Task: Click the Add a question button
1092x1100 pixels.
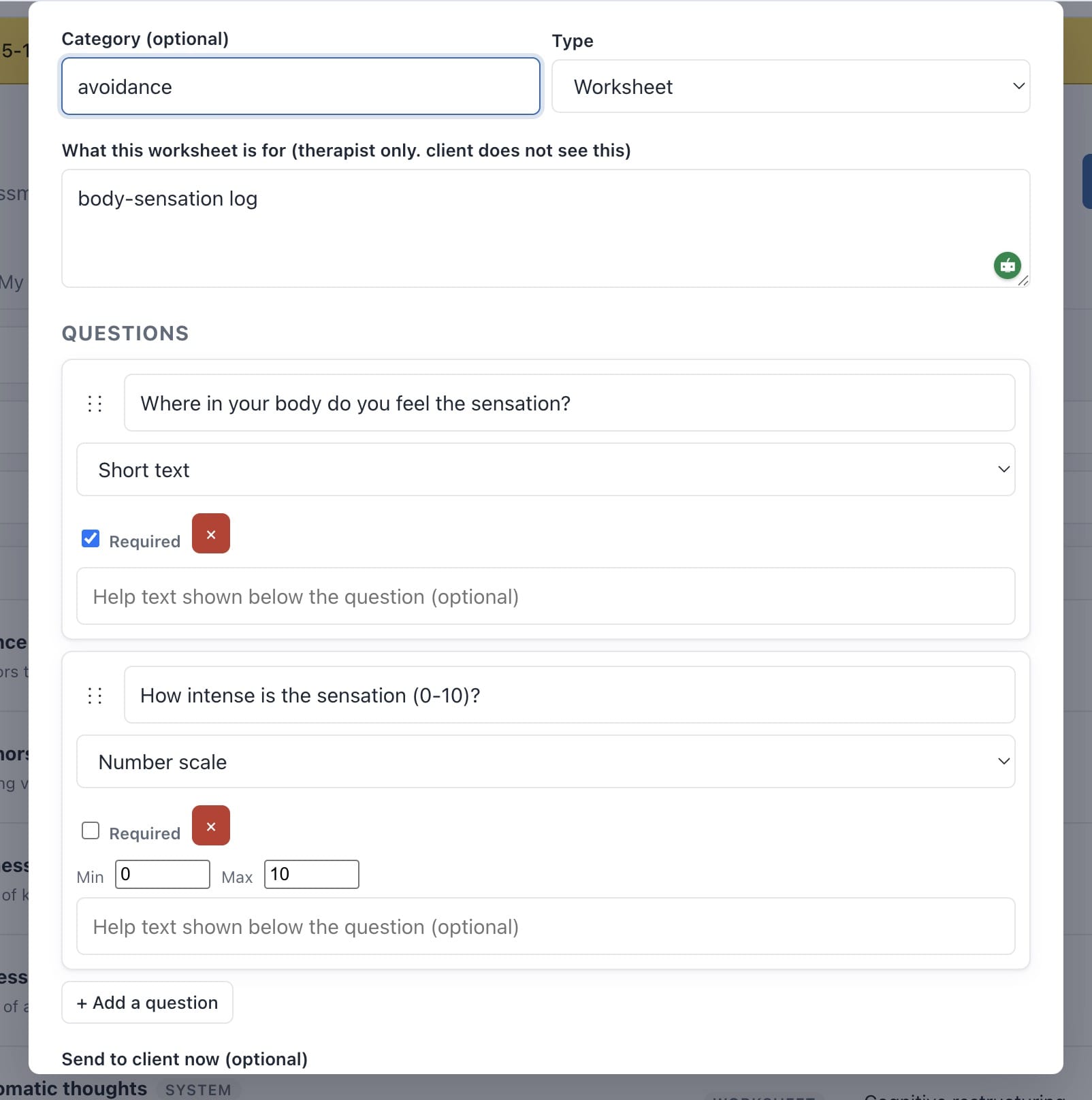Action: tap(147, 1002)
